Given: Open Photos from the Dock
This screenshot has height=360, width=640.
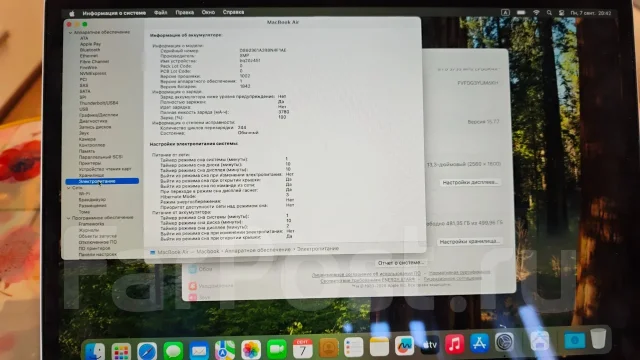Looking at the screenshot, I should click(251, 350).
